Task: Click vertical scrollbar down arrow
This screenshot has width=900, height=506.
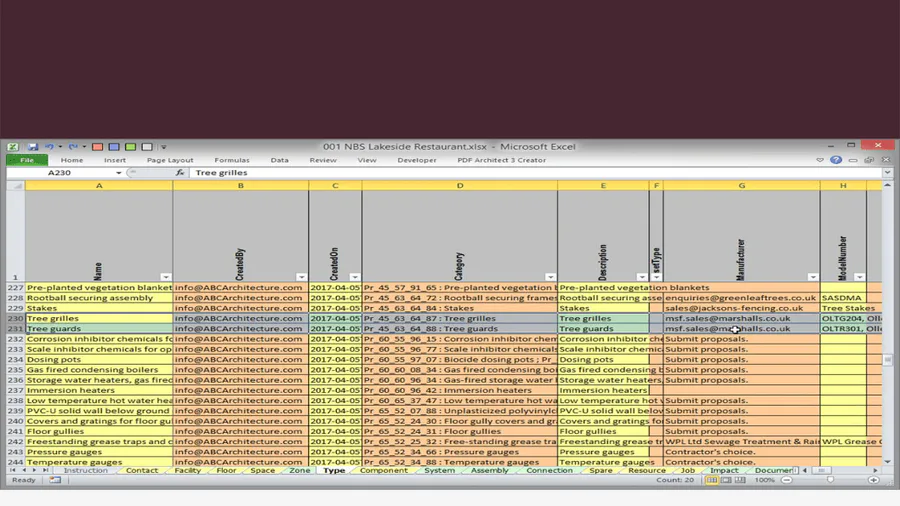Action: [887, 461]
